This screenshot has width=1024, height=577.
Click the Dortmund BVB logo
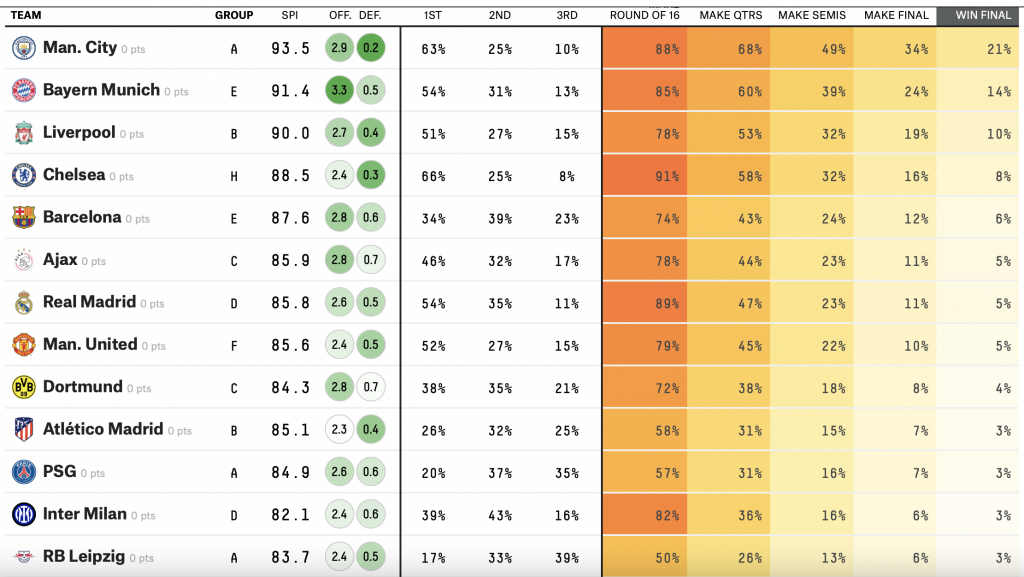(23, 387)
